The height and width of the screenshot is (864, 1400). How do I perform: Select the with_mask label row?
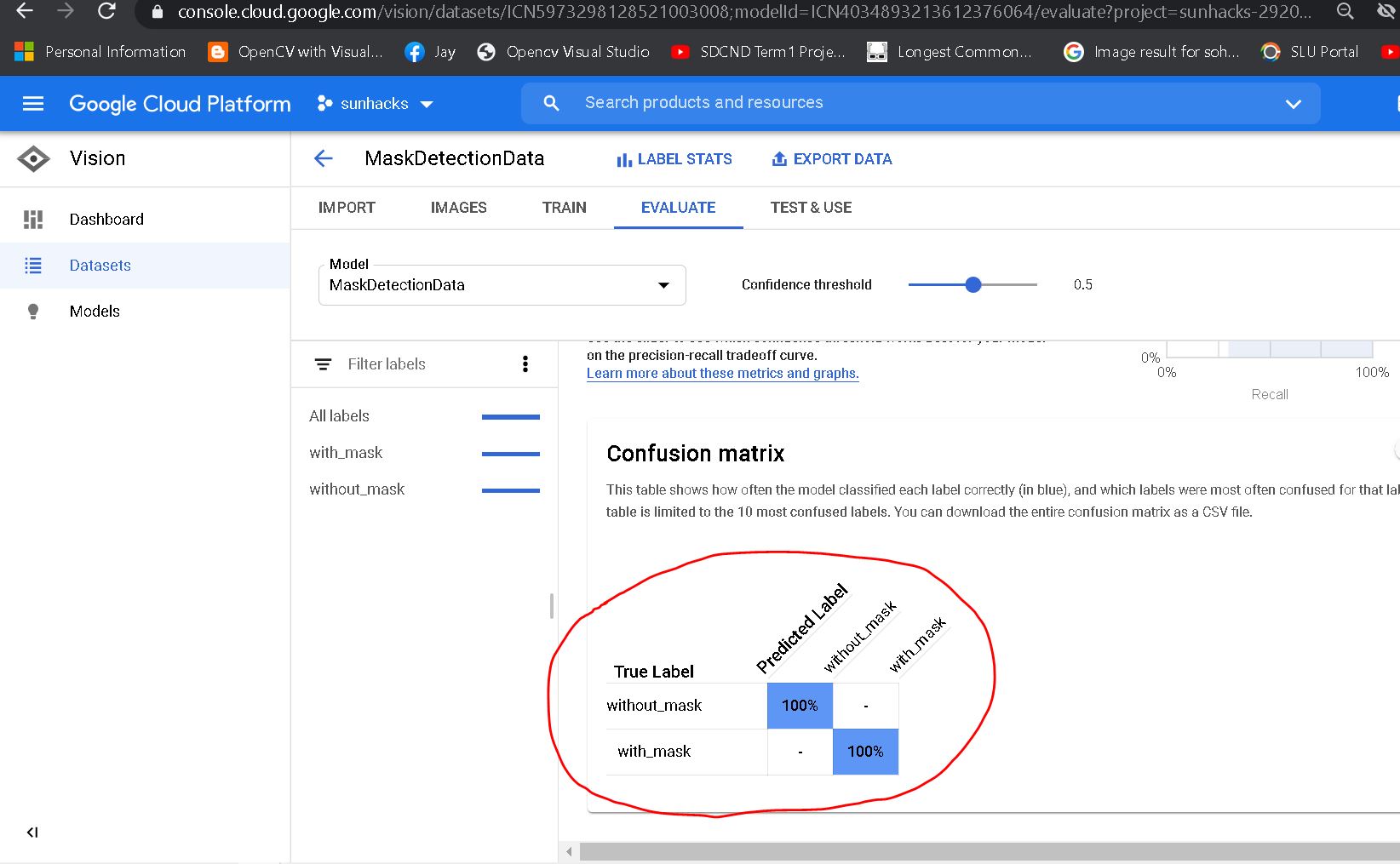[x=425, y=453]
